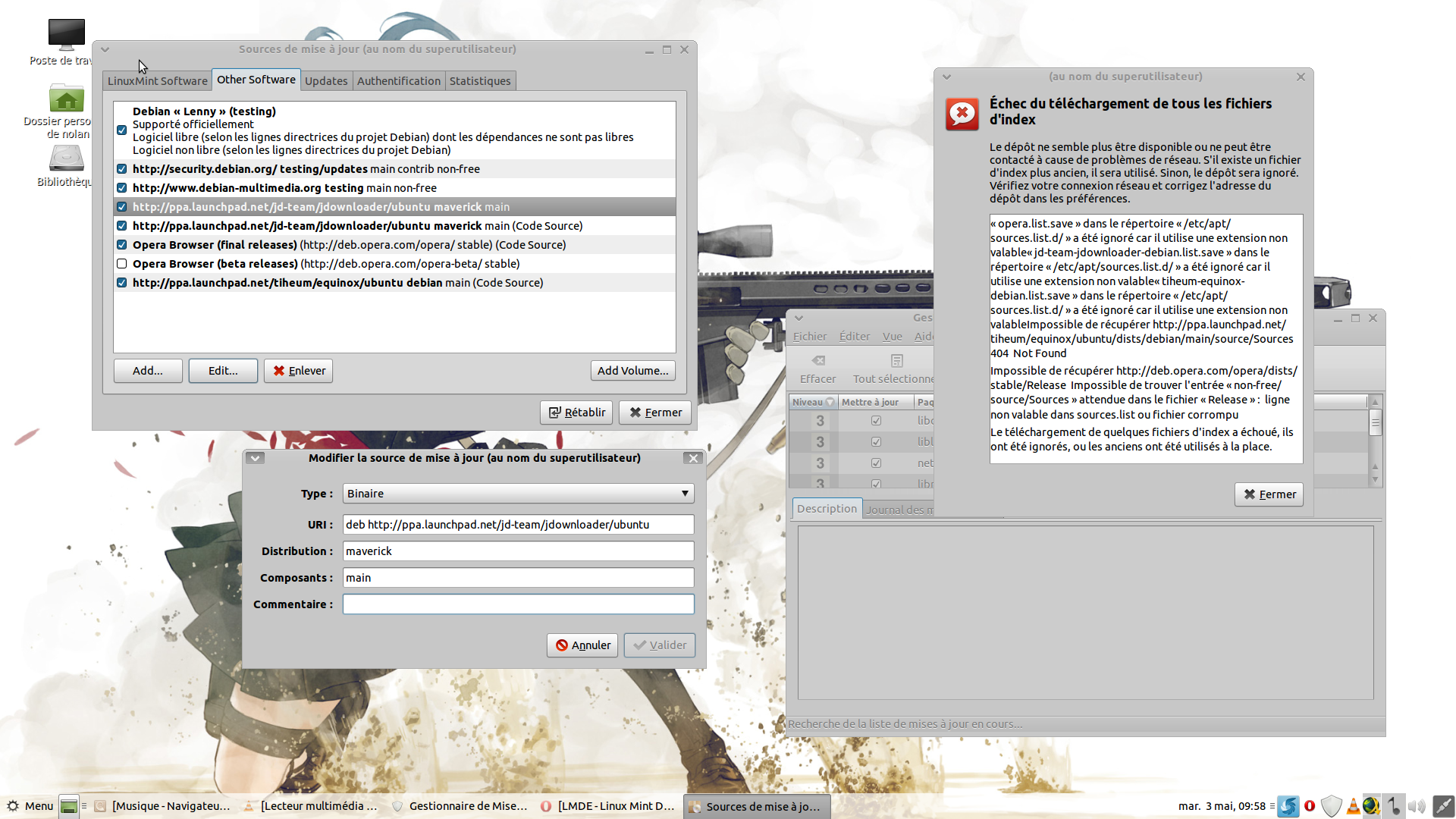Enable Opera Browser beta releases source

122,264
